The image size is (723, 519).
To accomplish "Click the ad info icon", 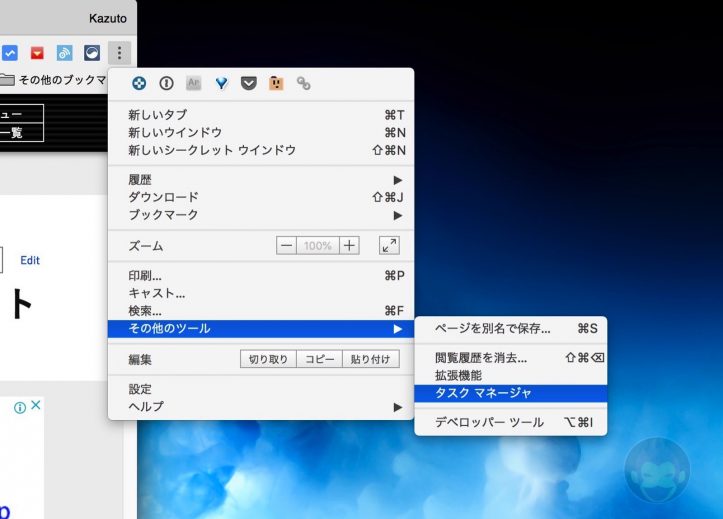I will 20,407.
